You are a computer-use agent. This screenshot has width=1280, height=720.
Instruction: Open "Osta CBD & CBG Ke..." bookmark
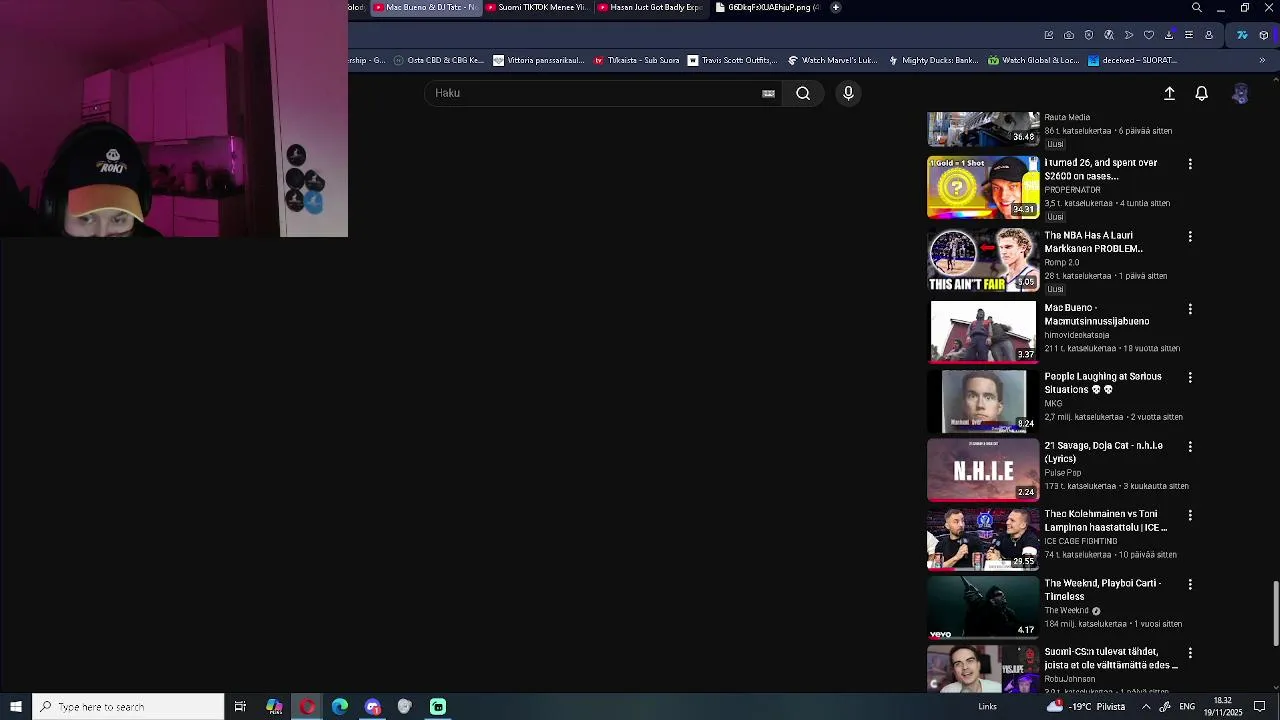(438, 60)
